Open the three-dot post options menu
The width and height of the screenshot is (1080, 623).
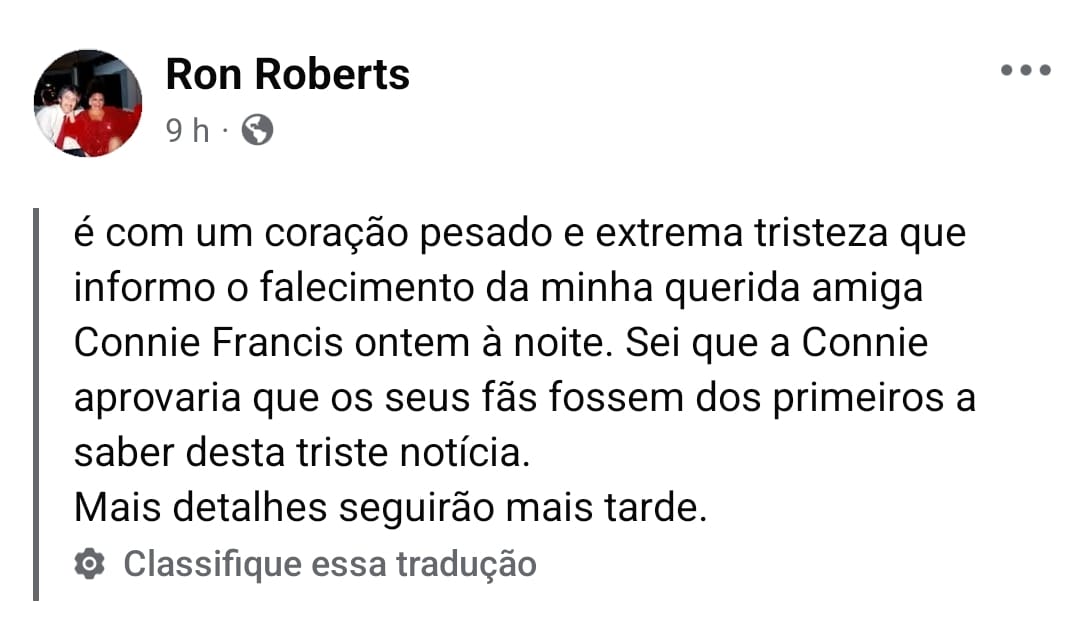click(x=1026, y=70)
